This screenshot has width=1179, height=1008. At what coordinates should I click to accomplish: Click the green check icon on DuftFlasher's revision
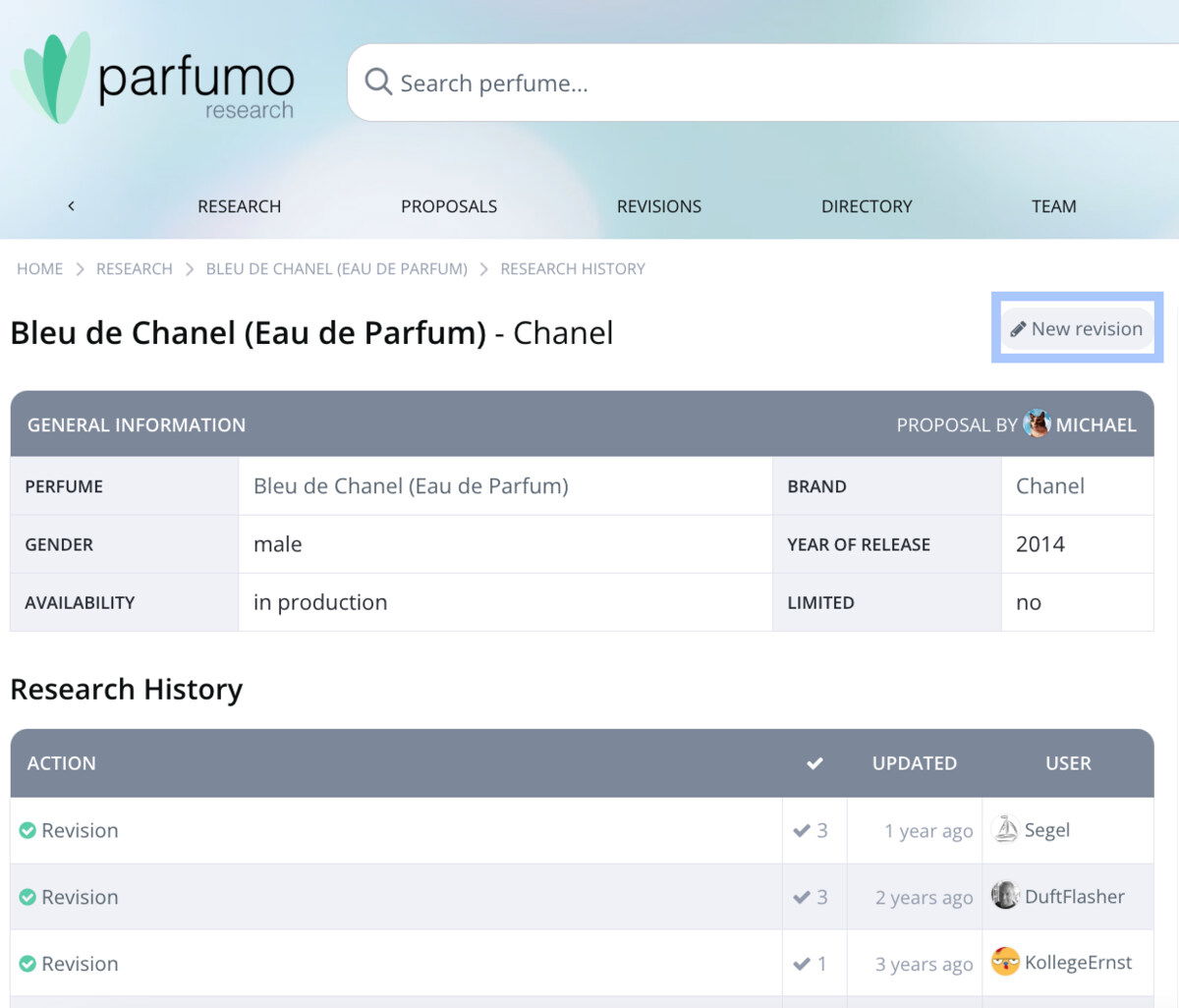click(28, 897)
